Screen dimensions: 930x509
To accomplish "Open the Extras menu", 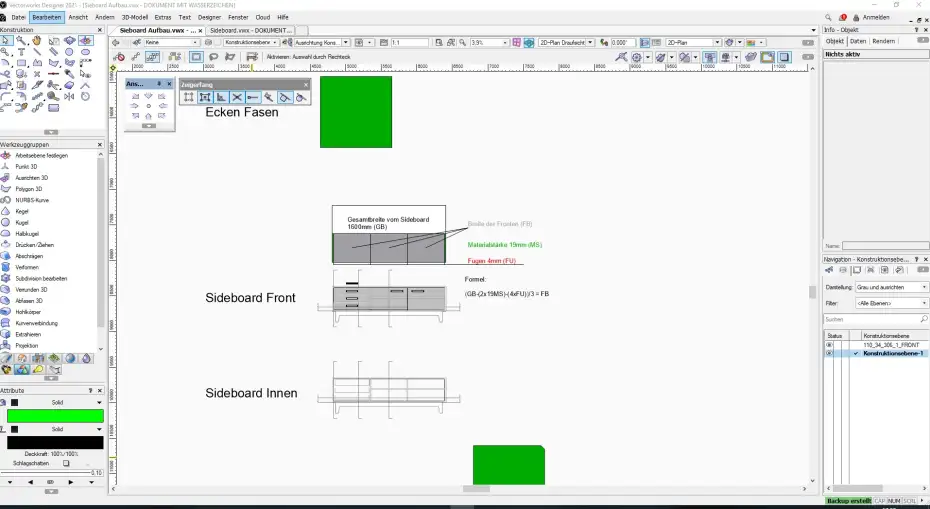I will (163, 18).
